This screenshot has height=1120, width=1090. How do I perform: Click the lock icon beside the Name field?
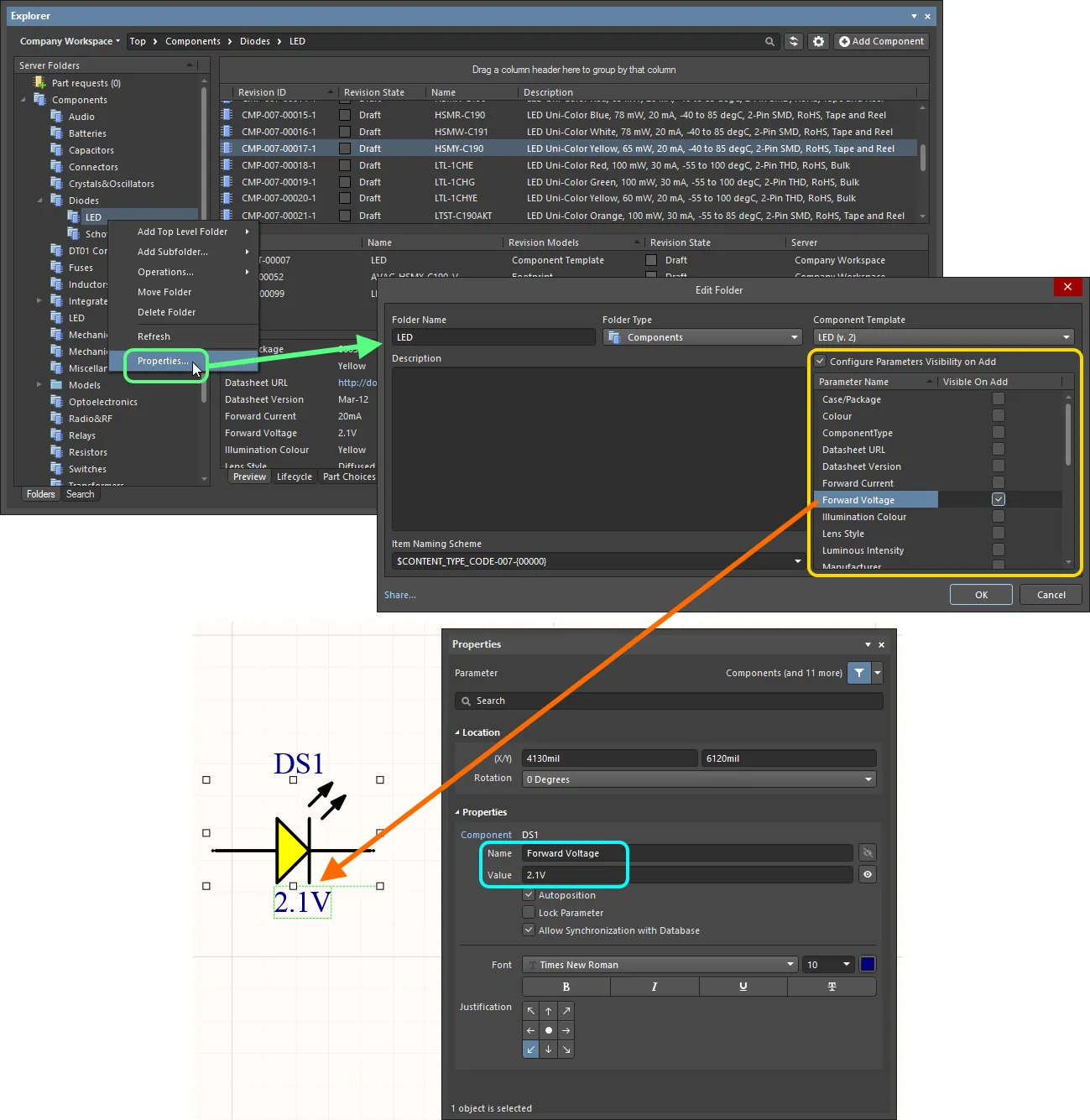(868, 853)
